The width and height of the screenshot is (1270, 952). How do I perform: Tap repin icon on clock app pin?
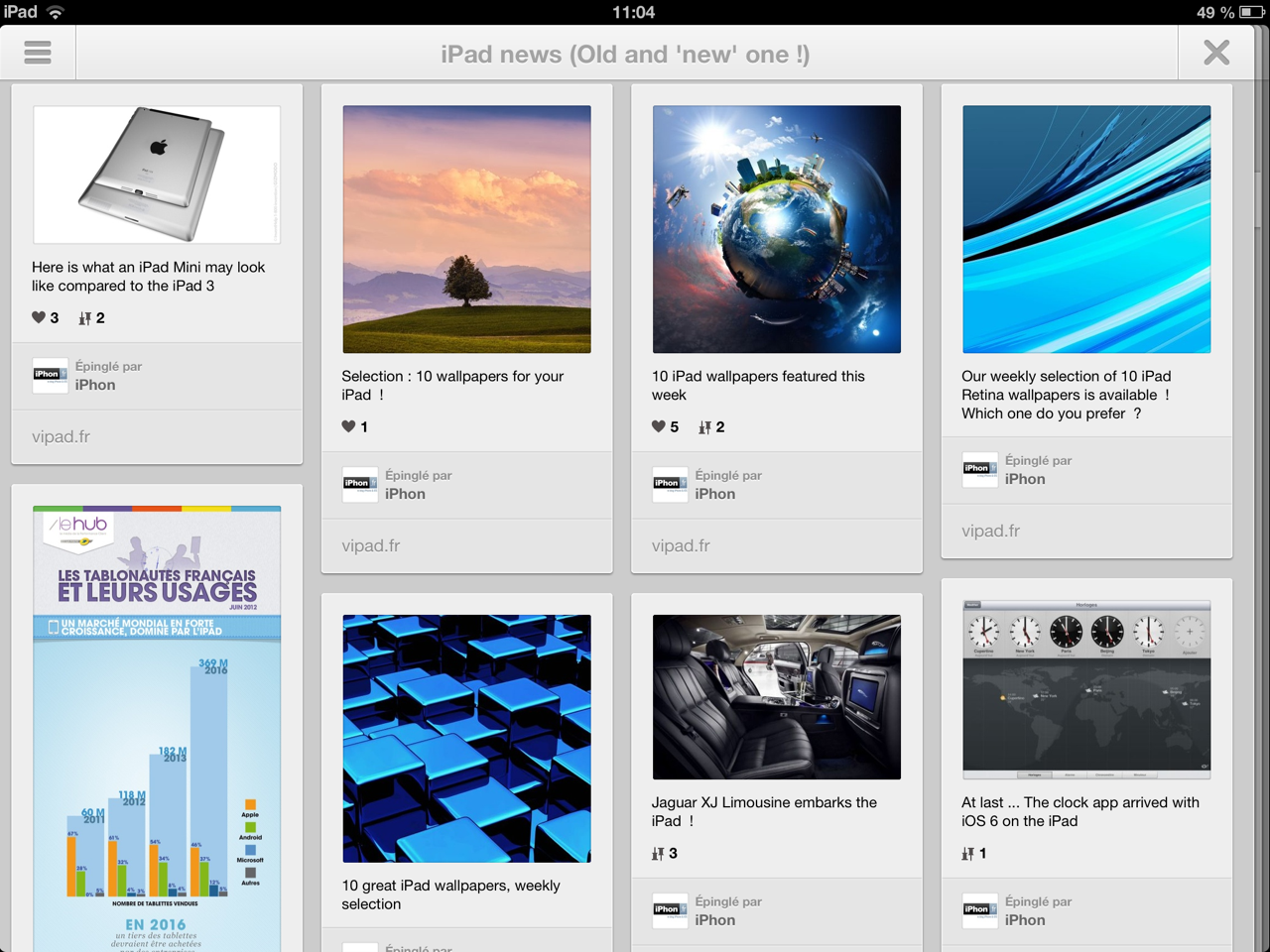click(967, 854)
